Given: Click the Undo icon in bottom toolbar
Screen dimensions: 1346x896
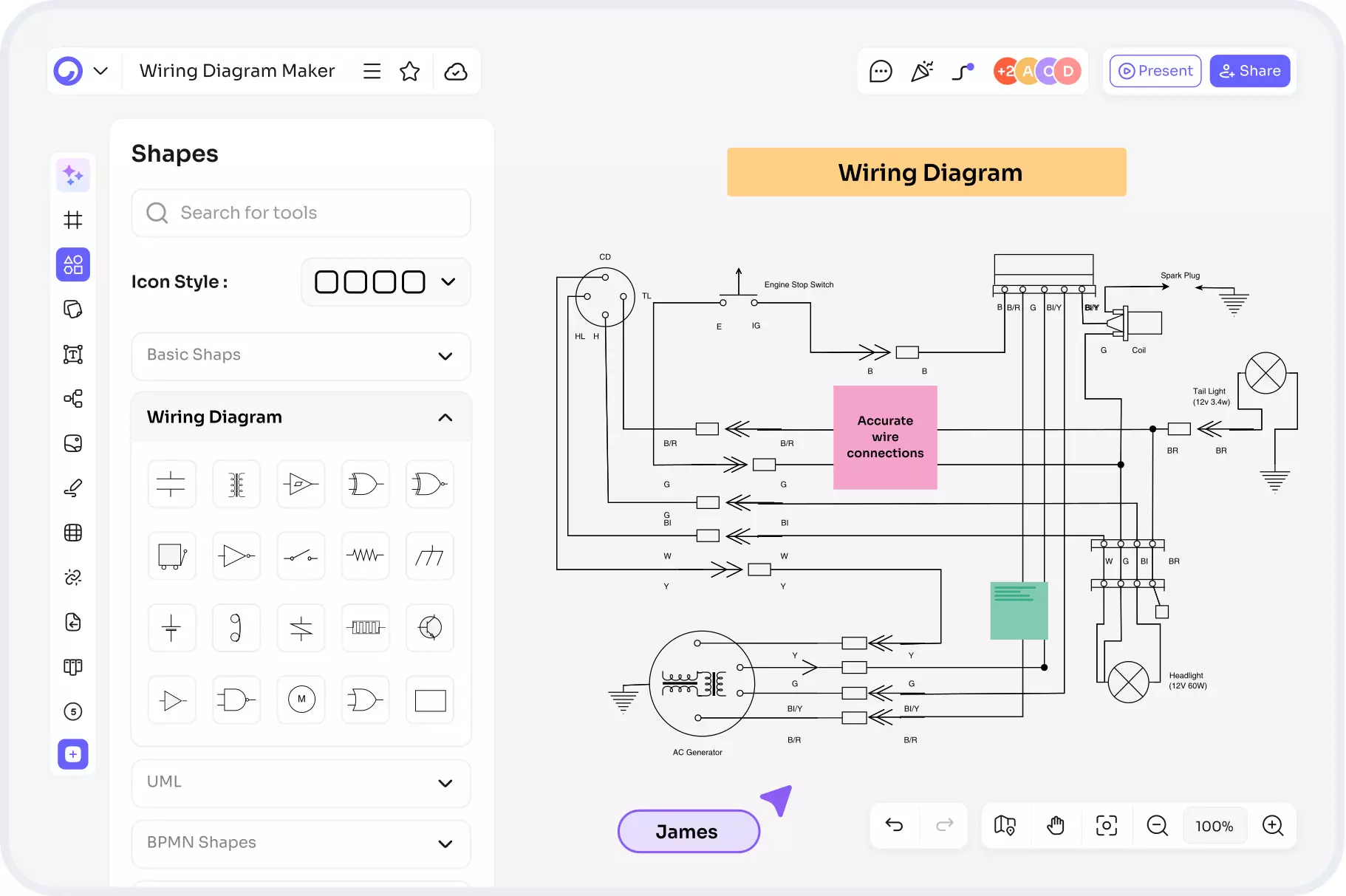Looking at the screenshot, I should click(x=894, y=825).
